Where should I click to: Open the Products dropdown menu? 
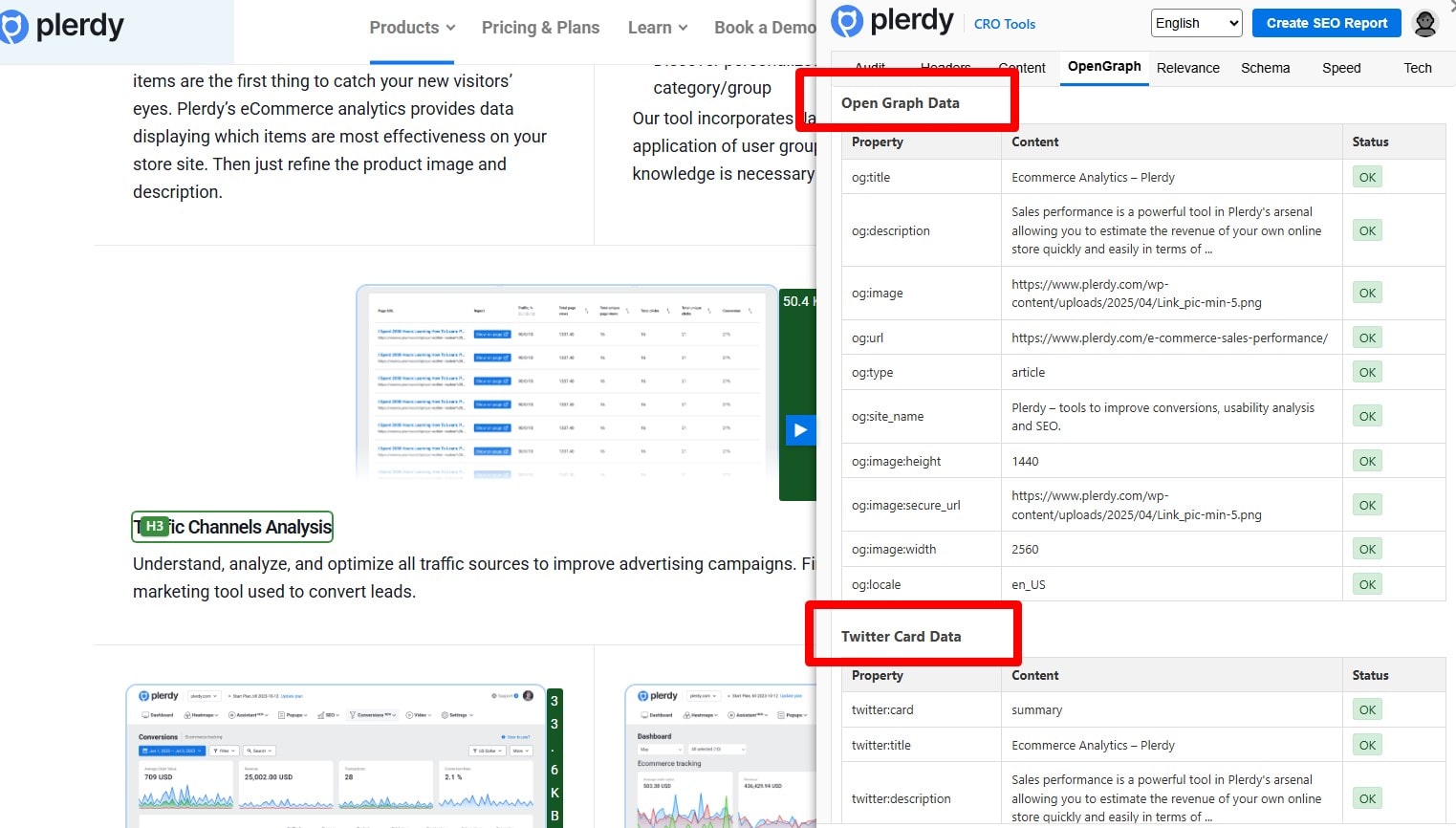[411, 28]
